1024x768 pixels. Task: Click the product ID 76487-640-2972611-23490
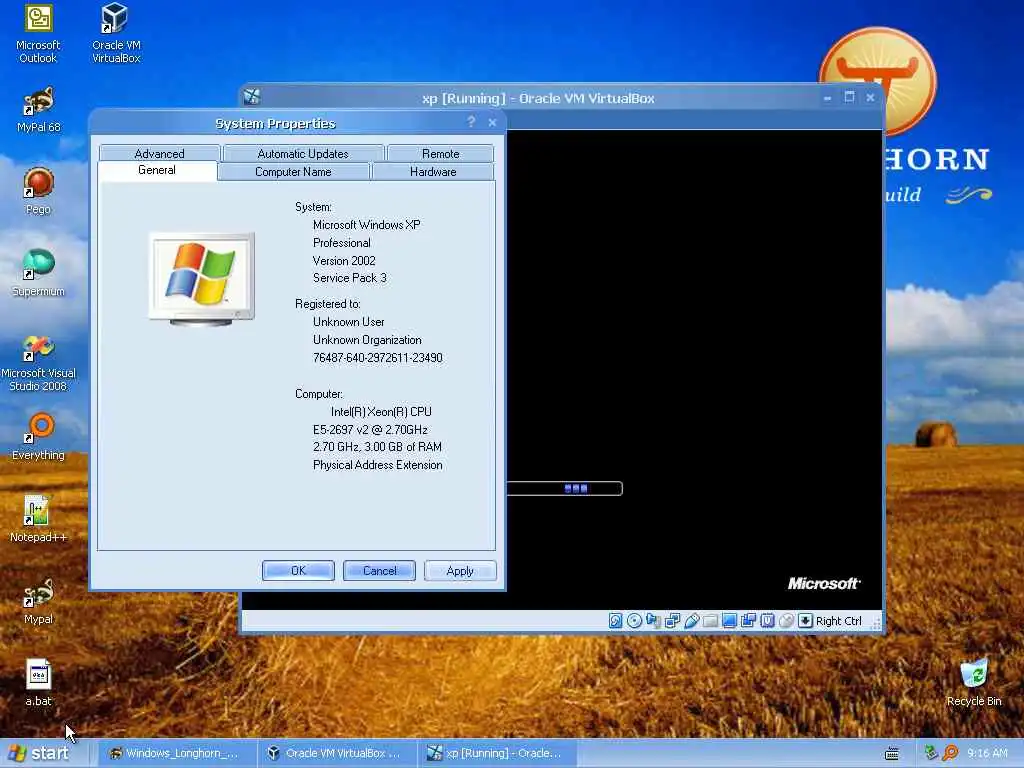(377, 358)
